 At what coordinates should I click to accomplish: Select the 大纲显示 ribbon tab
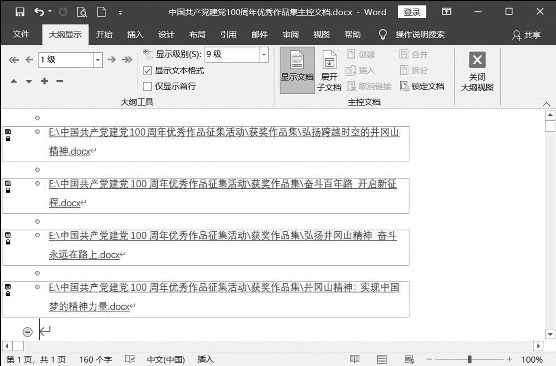click(x=65, y=34)
